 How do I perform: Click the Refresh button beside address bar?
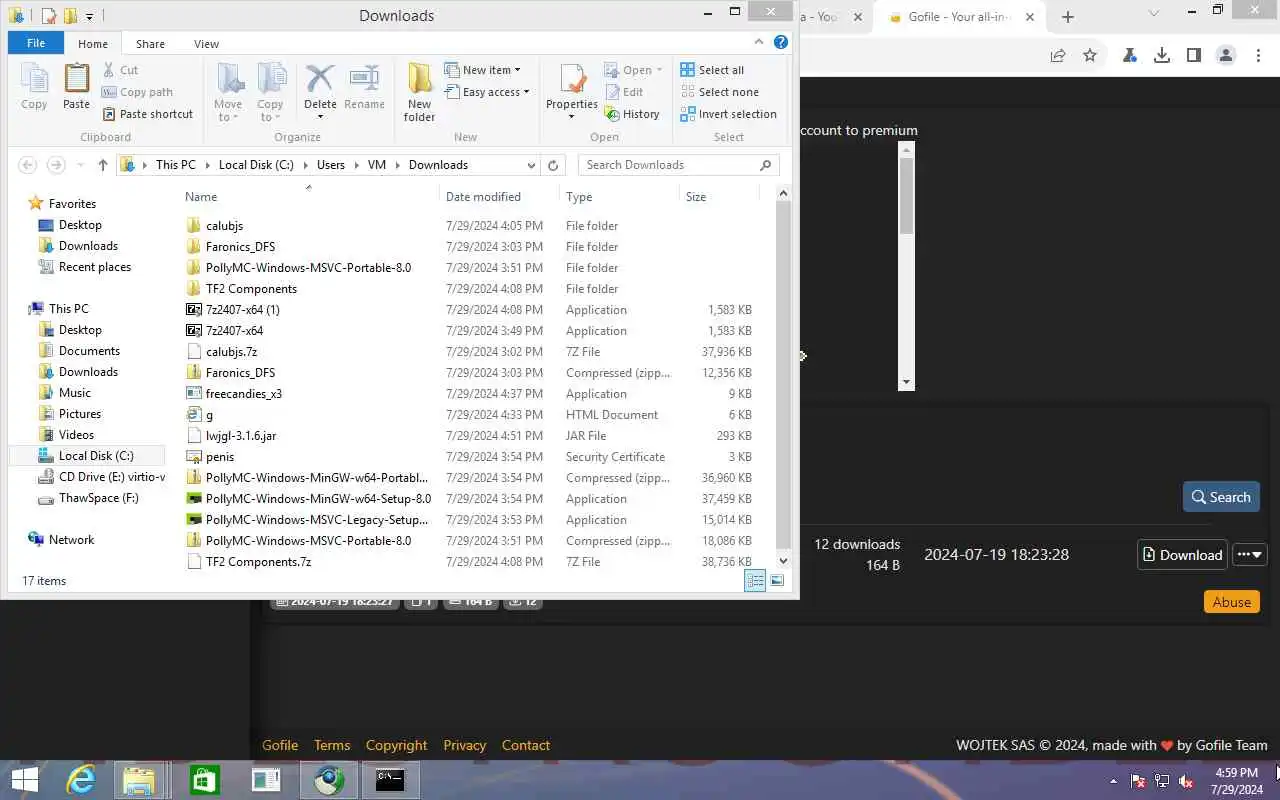click(x=553, y=165)
